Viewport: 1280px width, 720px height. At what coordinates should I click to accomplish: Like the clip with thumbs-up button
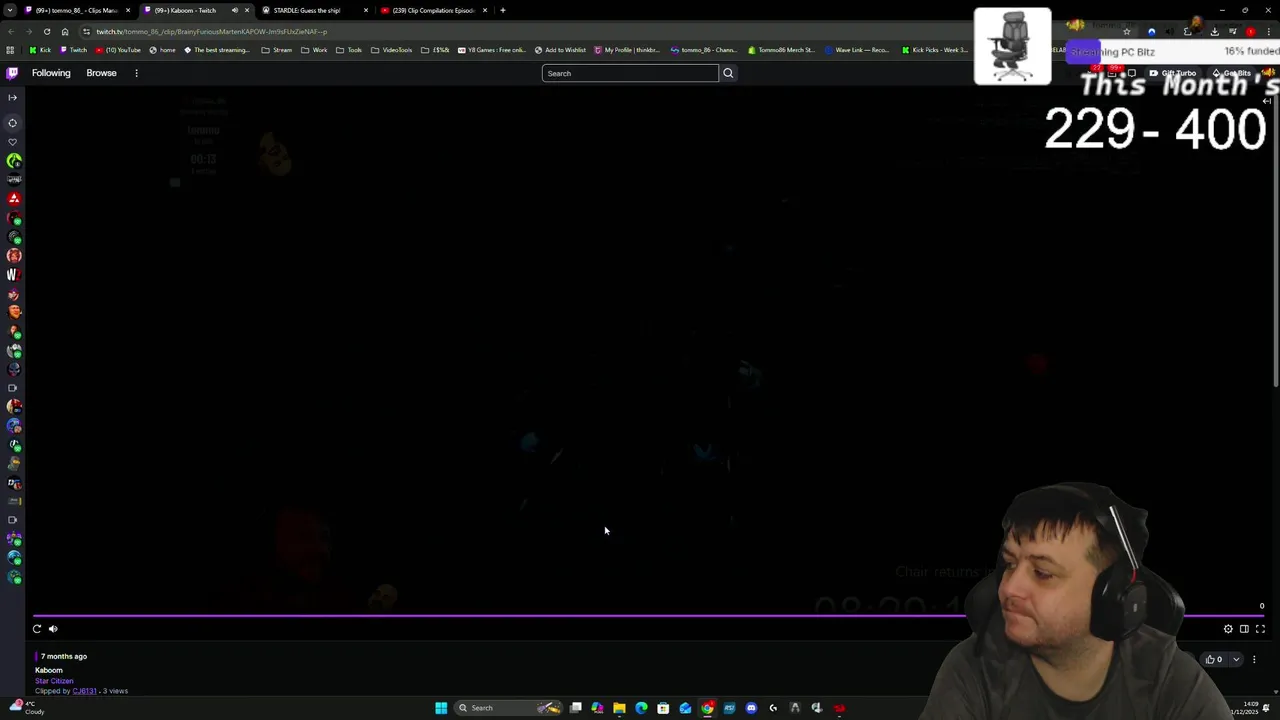(1214, 659)
